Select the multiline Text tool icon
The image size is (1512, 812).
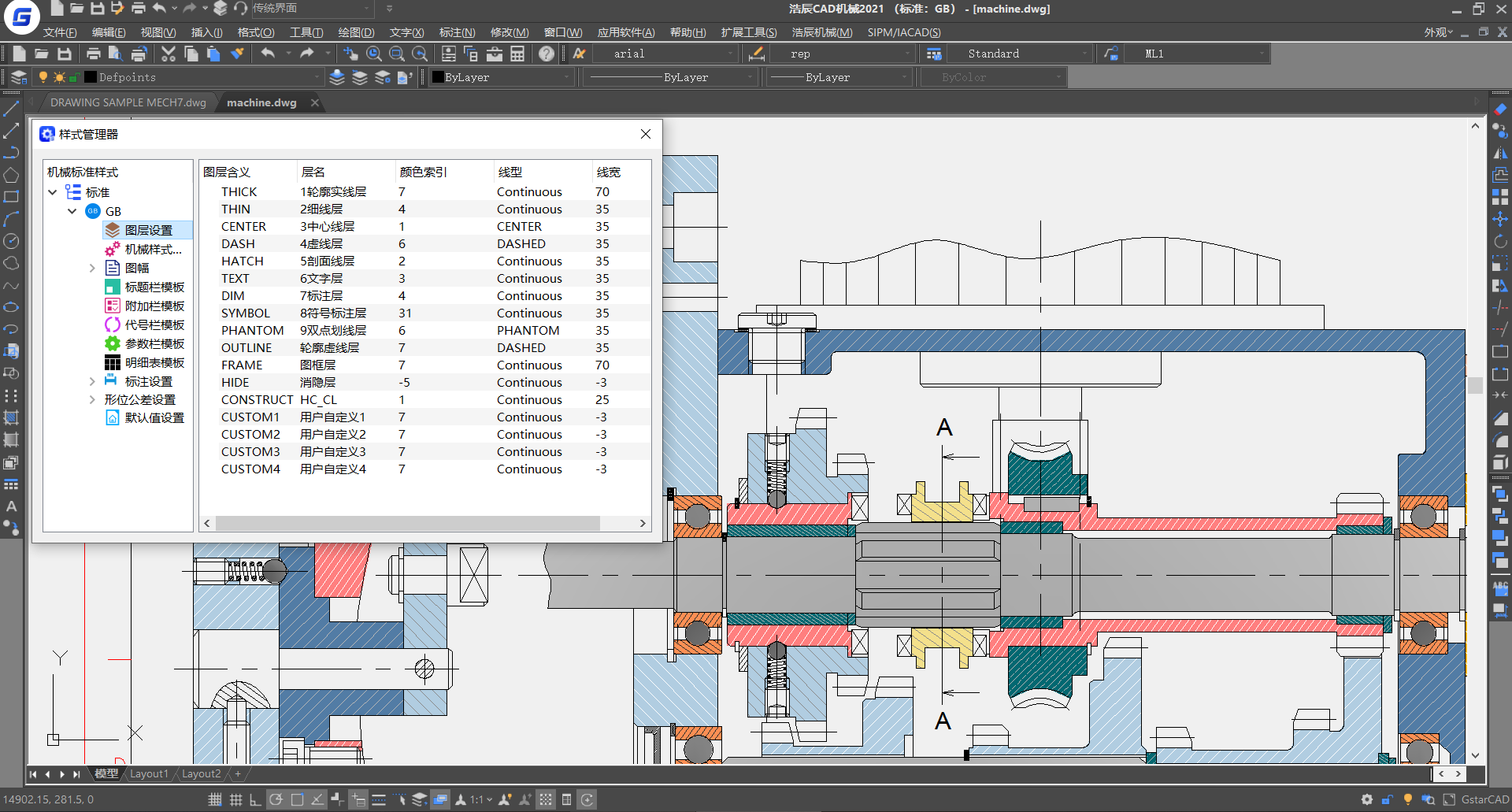click(x=11, y=506)
